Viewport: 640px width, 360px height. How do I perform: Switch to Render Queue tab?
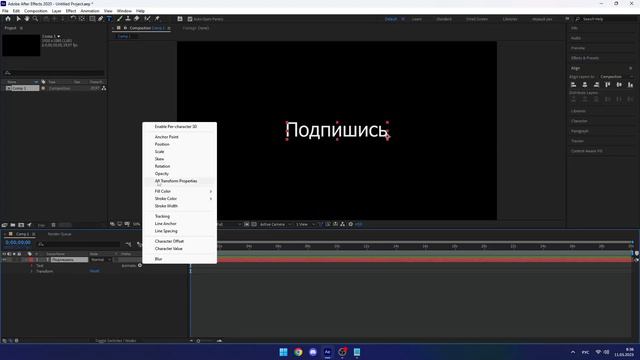[60, 234]
